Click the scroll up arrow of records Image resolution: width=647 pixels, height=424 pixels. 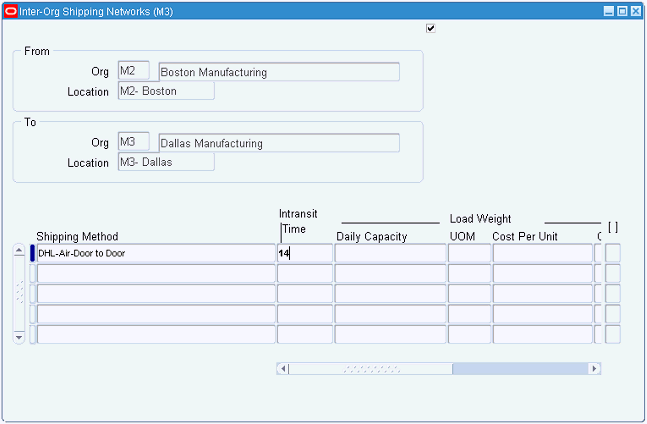click(19, 250)
